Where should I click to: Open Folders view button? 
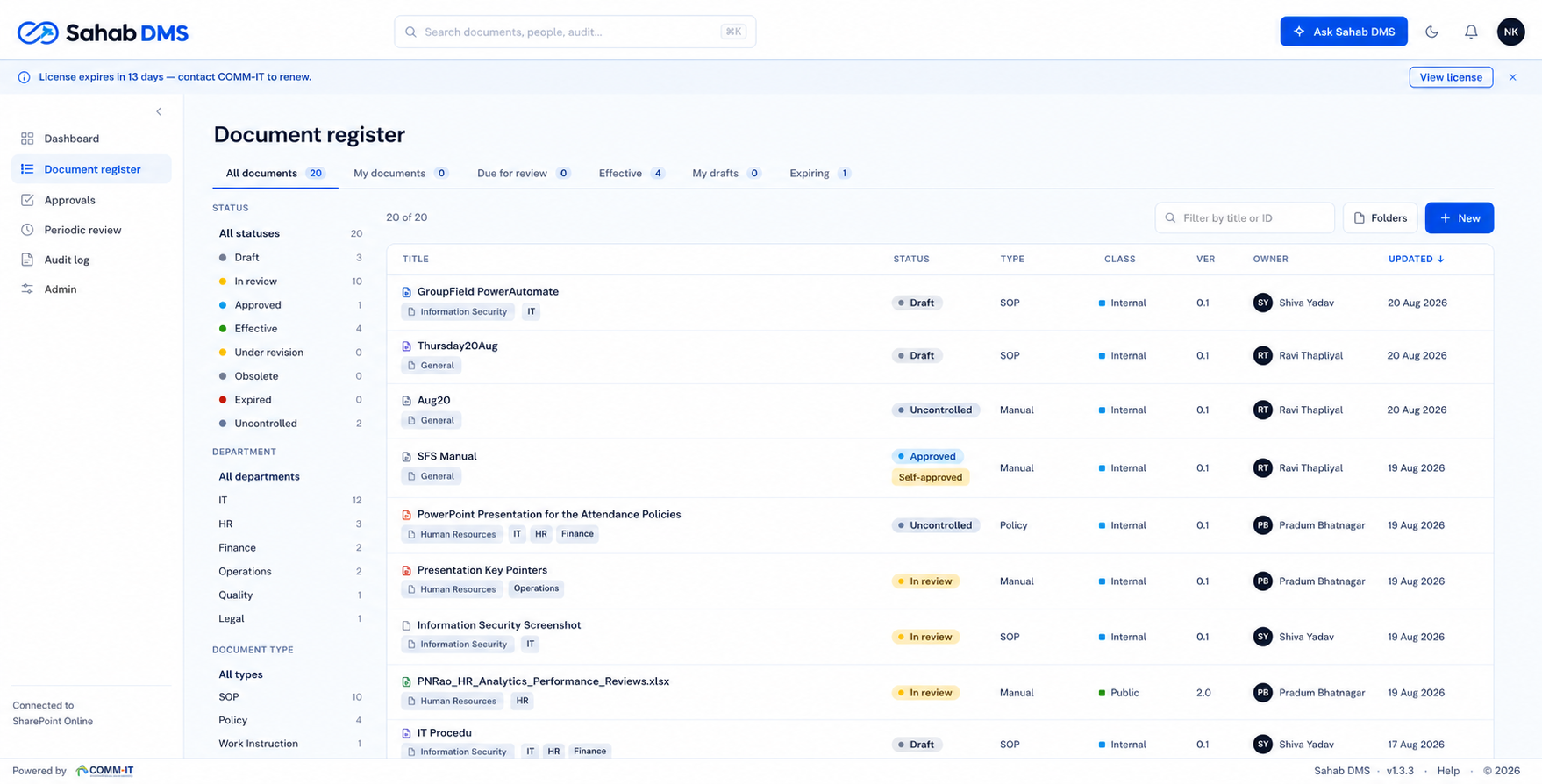coord(1380,217)
